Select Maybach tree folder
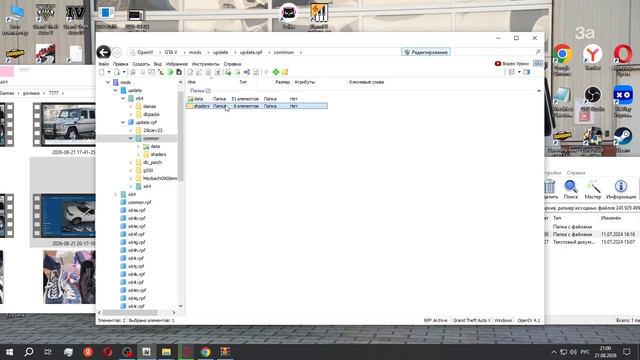Viewport: 640px width, 360px height. pos(160,178)
